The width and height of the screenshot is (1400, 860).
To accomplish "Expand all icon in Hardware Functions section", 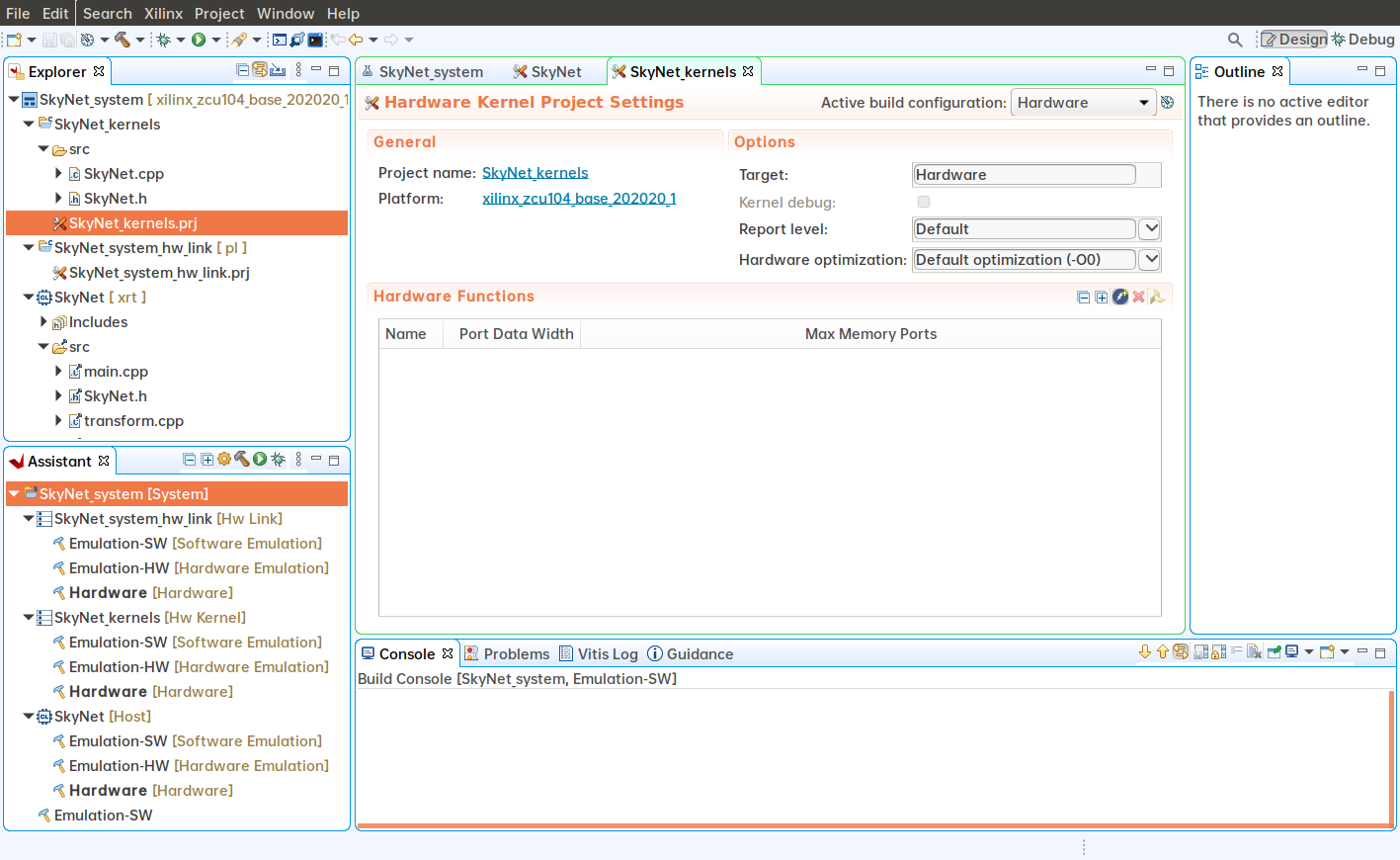I will (x=1102, y=298).
